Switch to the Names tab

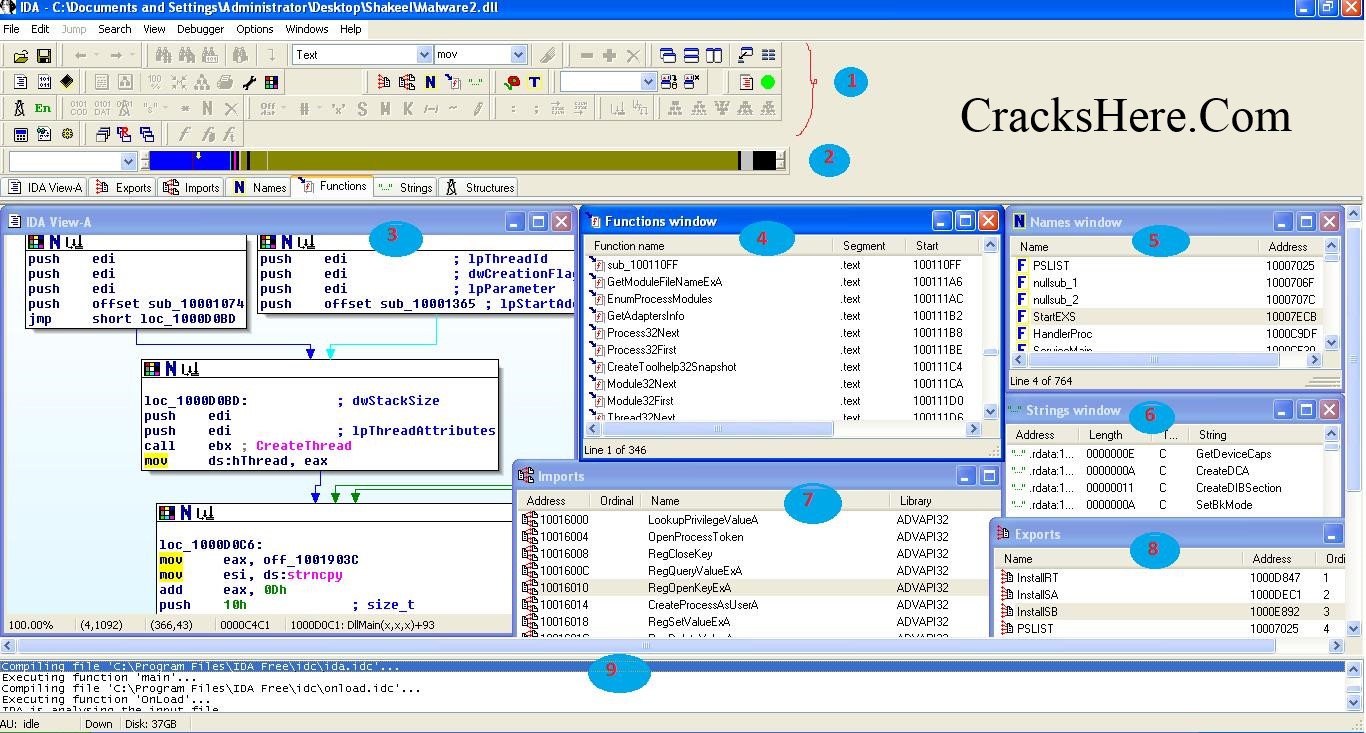[259, 187]
